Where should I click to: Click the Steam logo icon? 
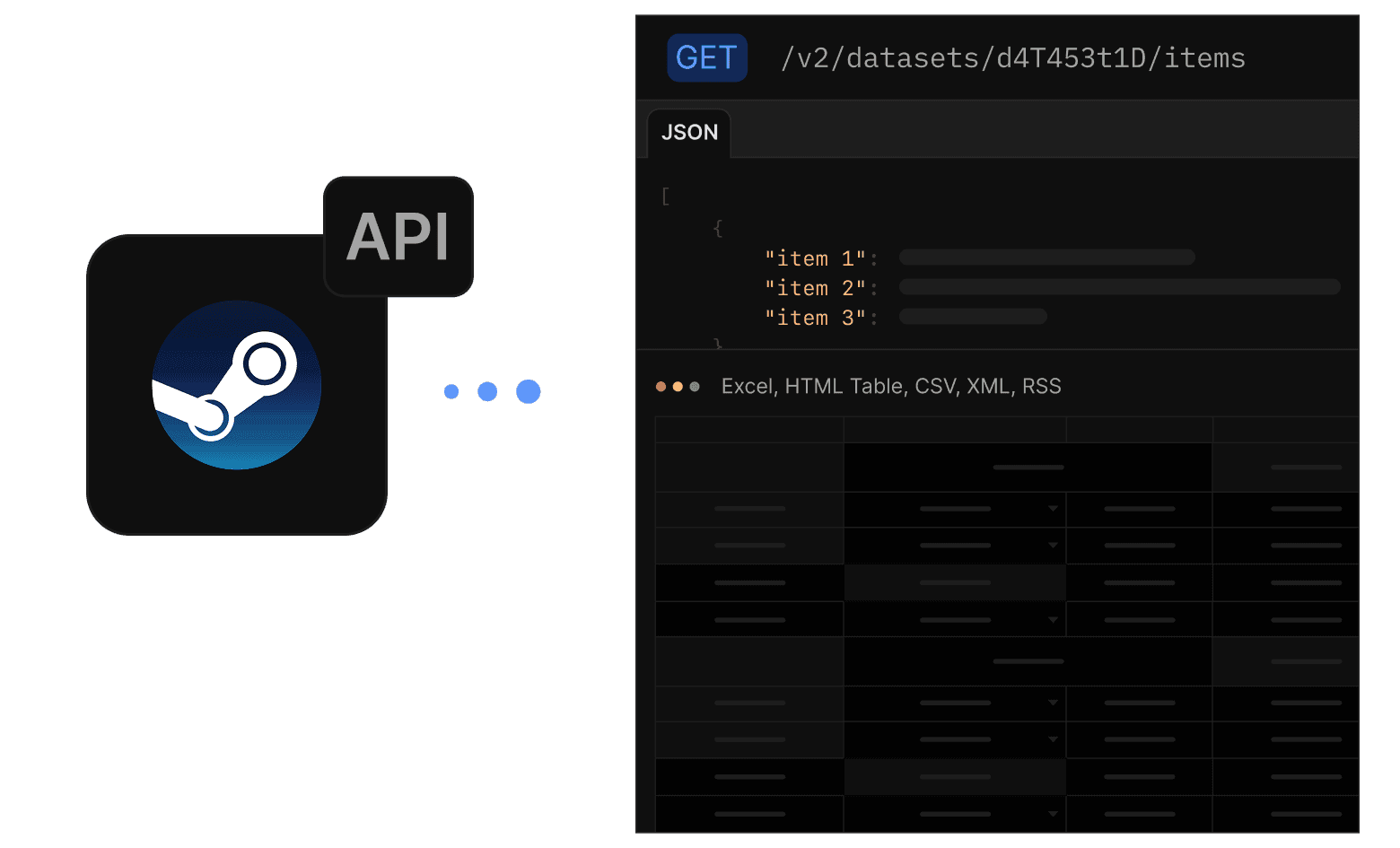click(237, 385)
